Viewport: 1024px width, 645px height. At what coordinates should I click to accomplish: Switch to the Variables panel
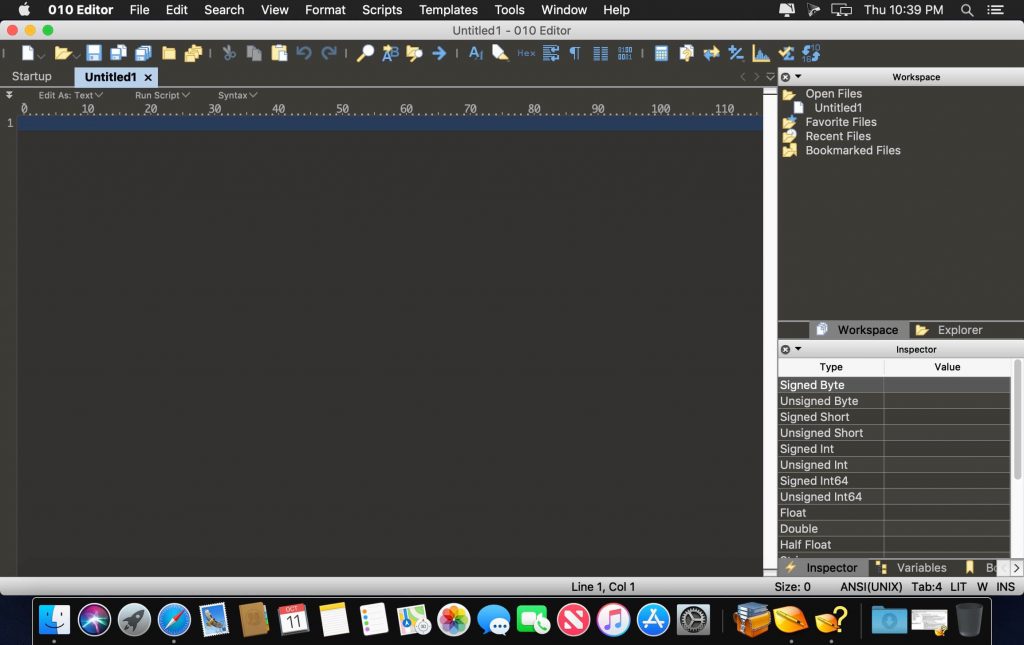click(x=919, y=567)
